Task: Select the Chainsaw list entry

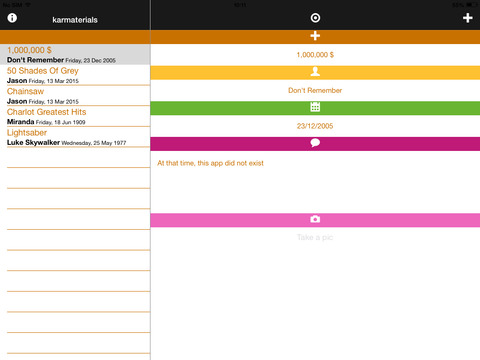Action: (75, 96)
